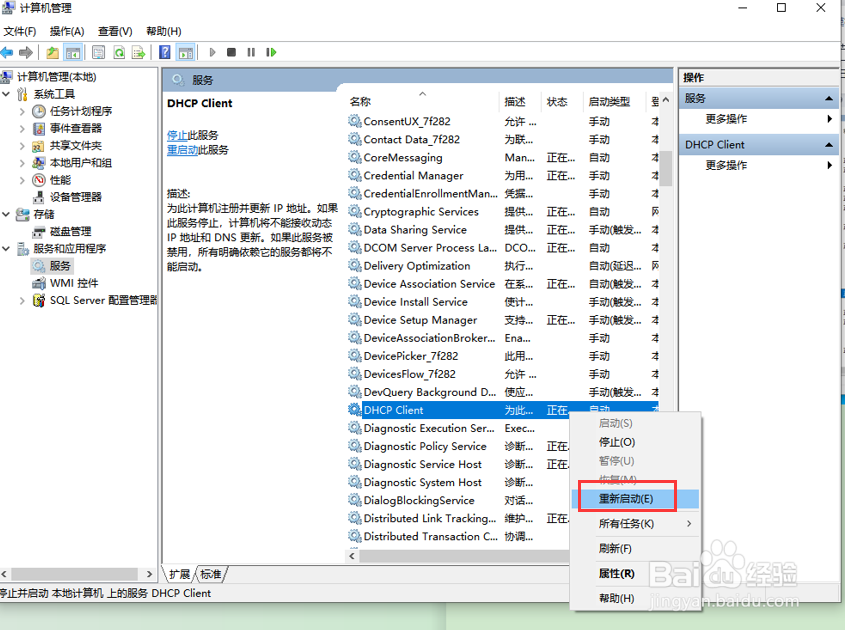Click the Stop service square toolbar icon
This screenshot has height=630, width=845.
(x=230, y=52)
